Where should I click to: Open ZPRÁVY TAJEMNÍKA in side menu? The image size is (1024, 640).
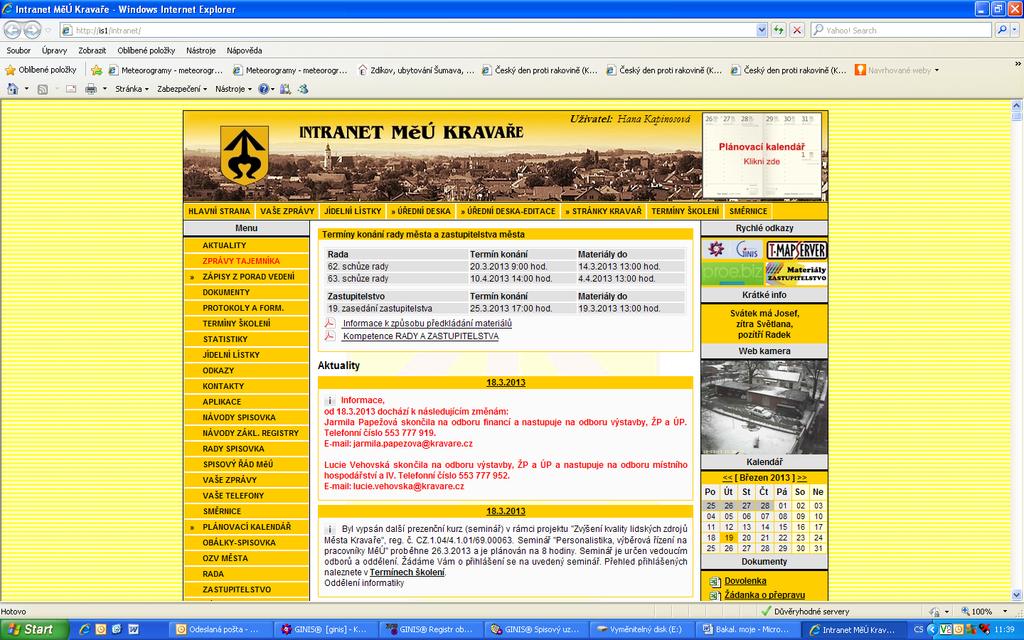[x=241, y=261]
